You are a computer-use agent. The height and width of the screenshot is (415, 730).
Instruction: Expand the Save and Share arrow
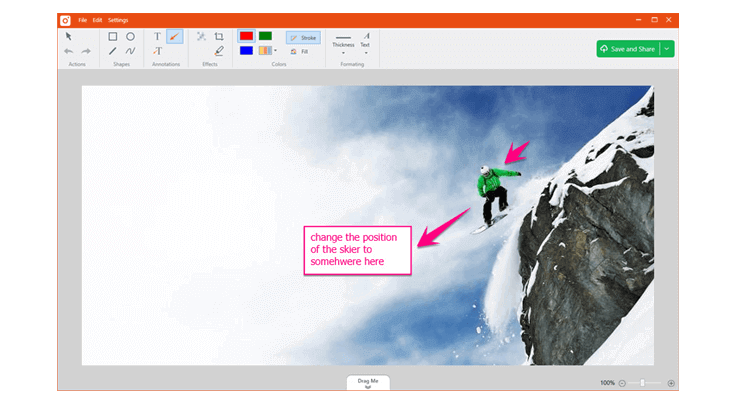coord(667,49)
